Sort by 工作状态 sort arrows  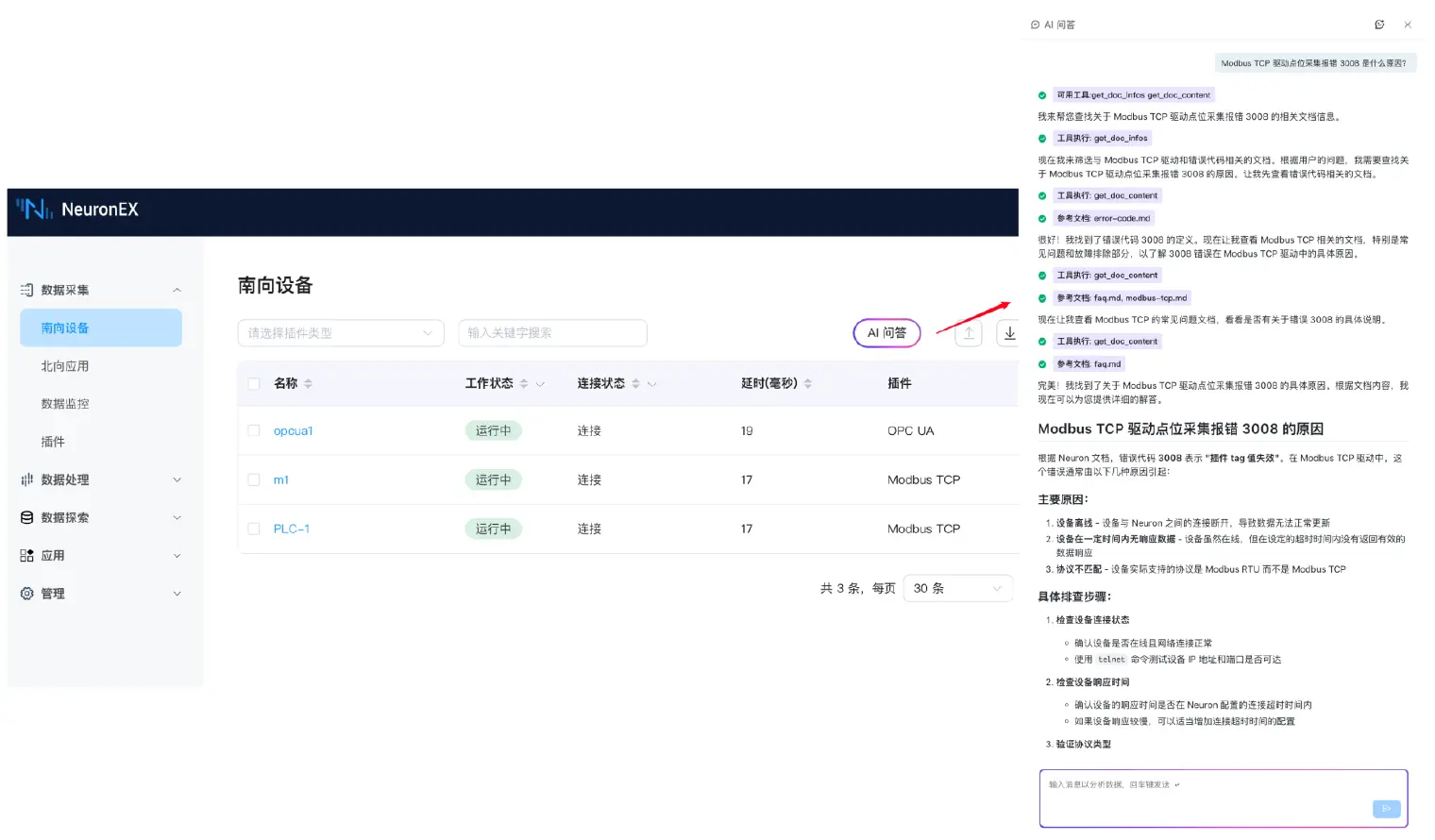(524, 384)
